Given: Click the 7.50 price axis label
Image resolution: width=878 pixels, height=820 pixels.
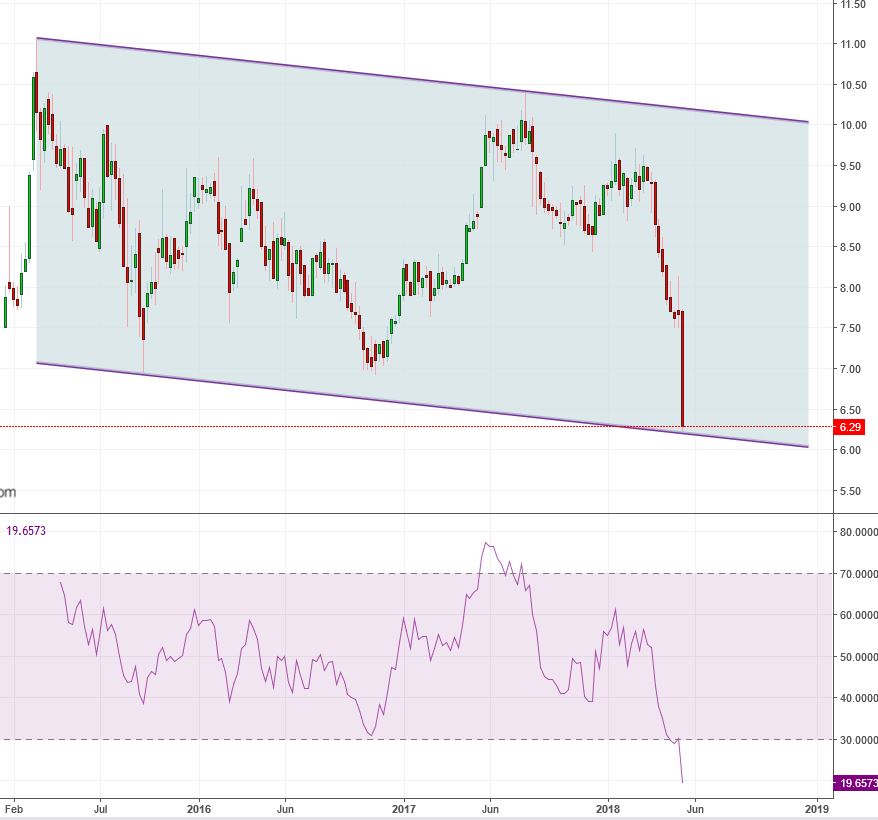Looking at the screenshot, I should point(850,328).
